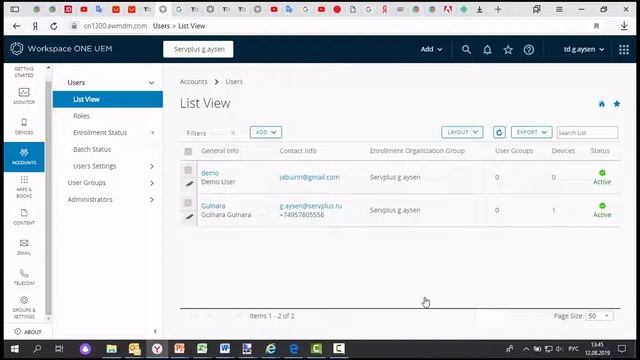This screenshot has height=360, width=640.
Task: Open the About item in sidebar
Action: 28,331
